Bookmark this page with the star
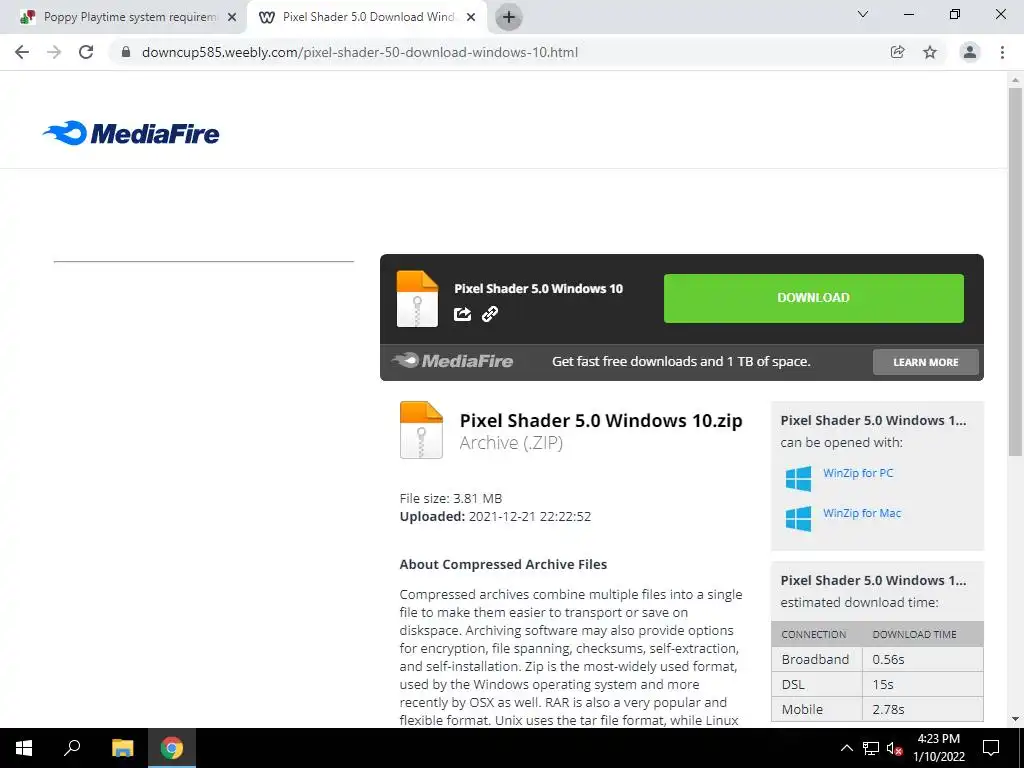The image size is (1024, 768). pyautogui.click(x=930, y=52)
